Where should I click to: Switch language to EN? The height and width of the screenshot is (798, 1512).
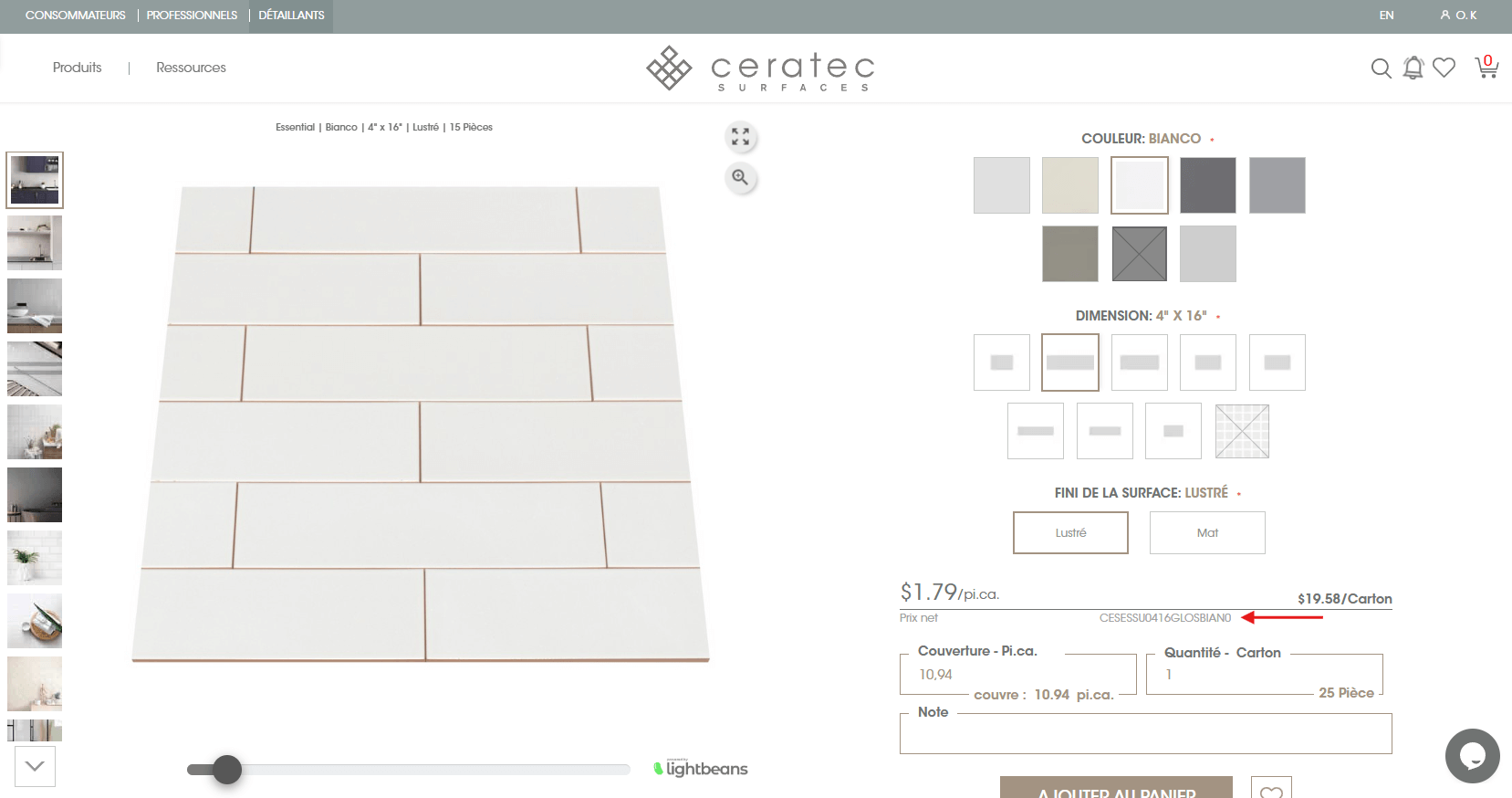pos(1386,16)
